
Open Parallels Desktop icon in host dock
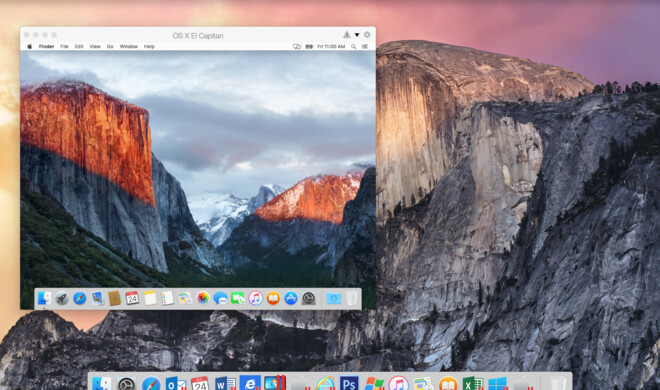click(275, 383)
